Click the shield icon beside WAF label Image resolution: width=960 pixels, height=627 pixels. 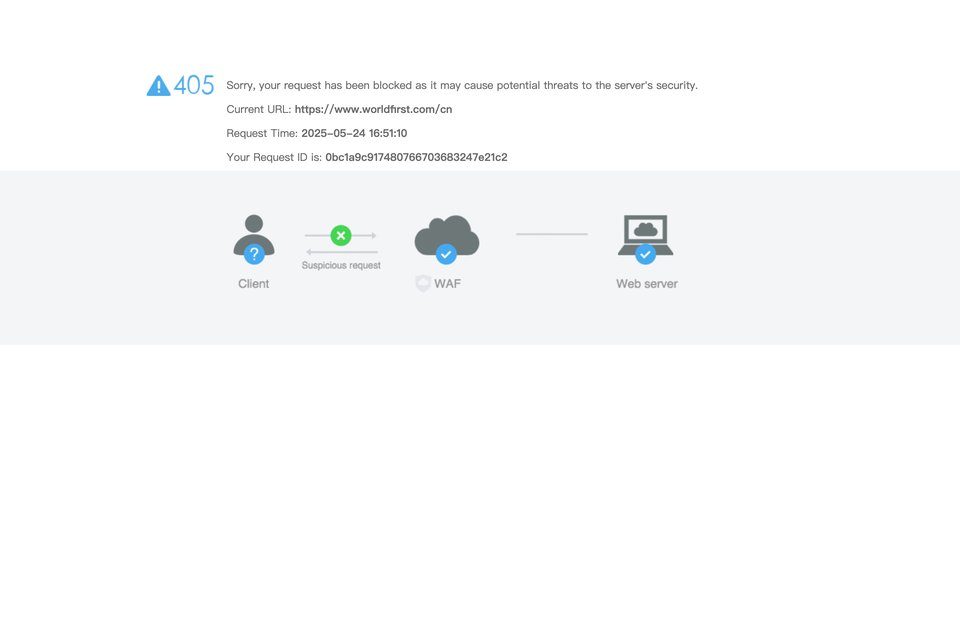[x=423, y=283]
